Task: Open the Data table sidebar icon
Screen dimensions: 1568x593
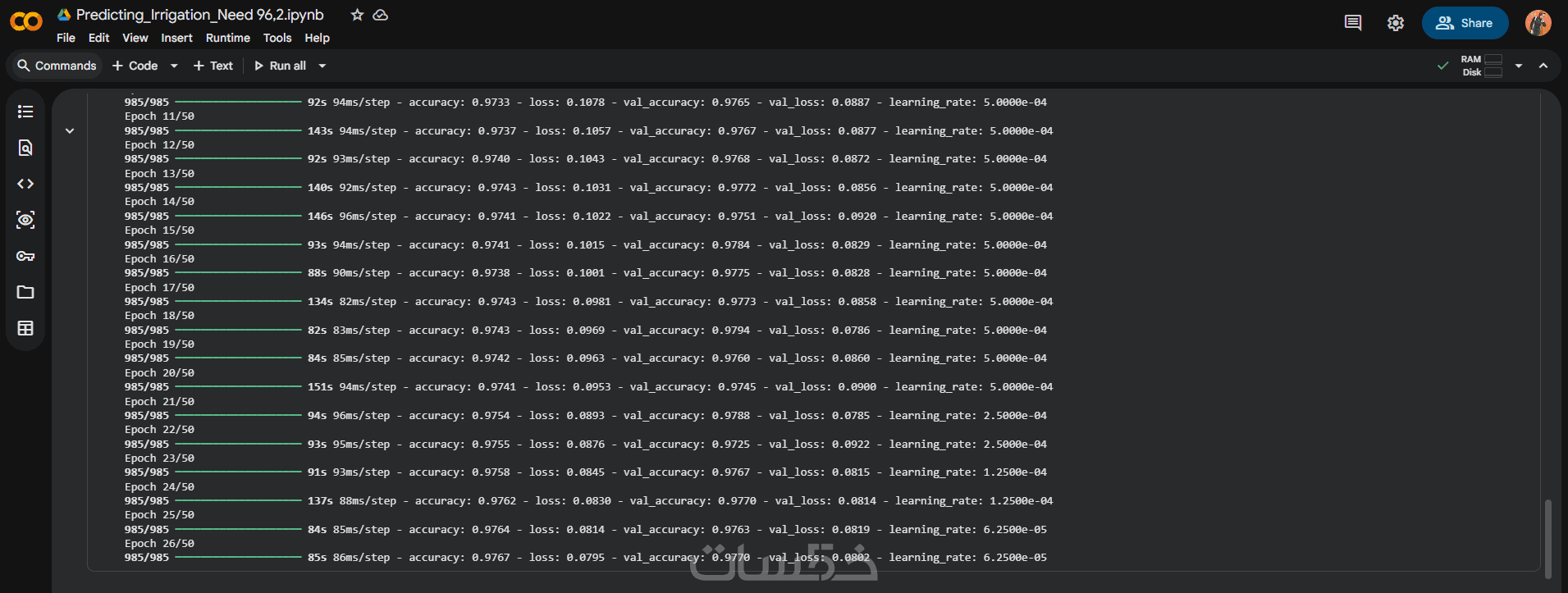Action: click(x=25, y=328)
